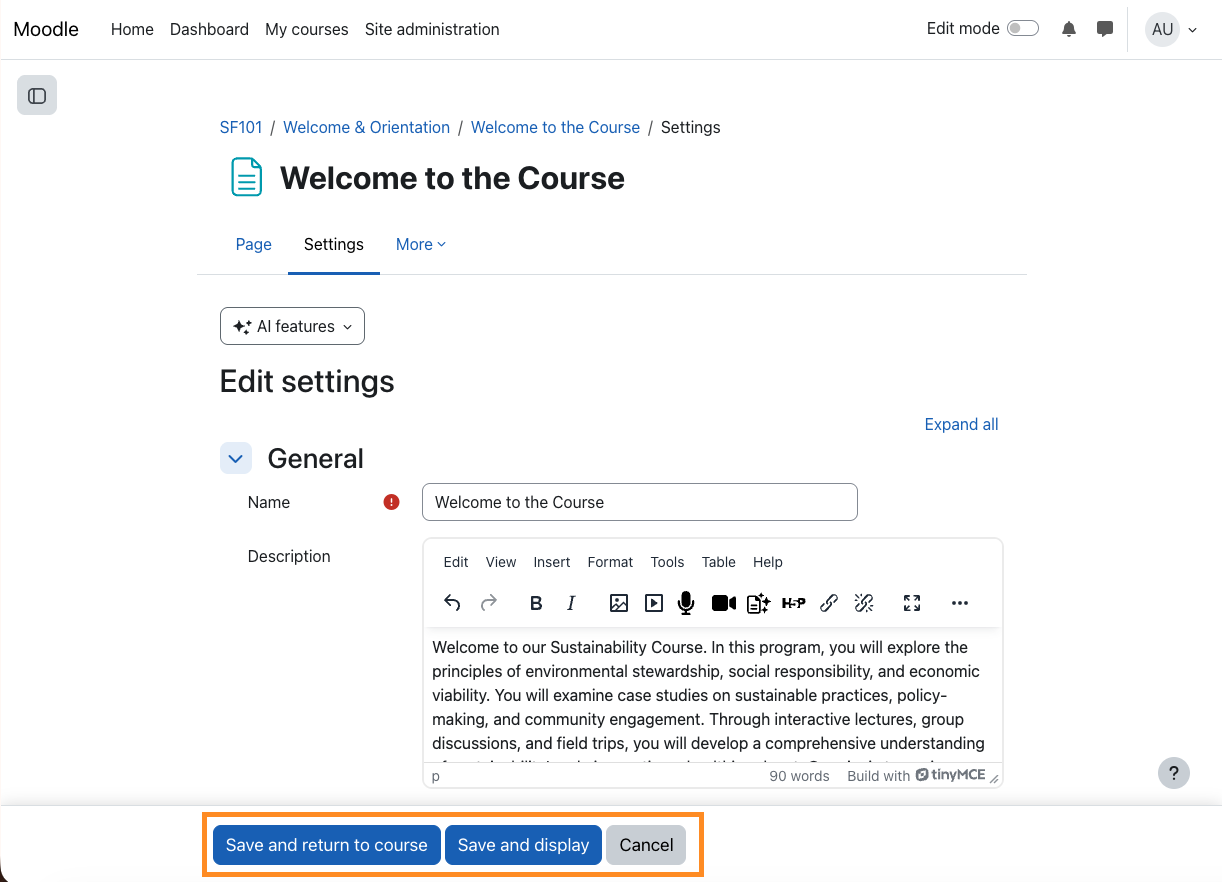Toggle Edit mode switch on
Viewport: 1222px width, 882px height.
[1022, 29]
